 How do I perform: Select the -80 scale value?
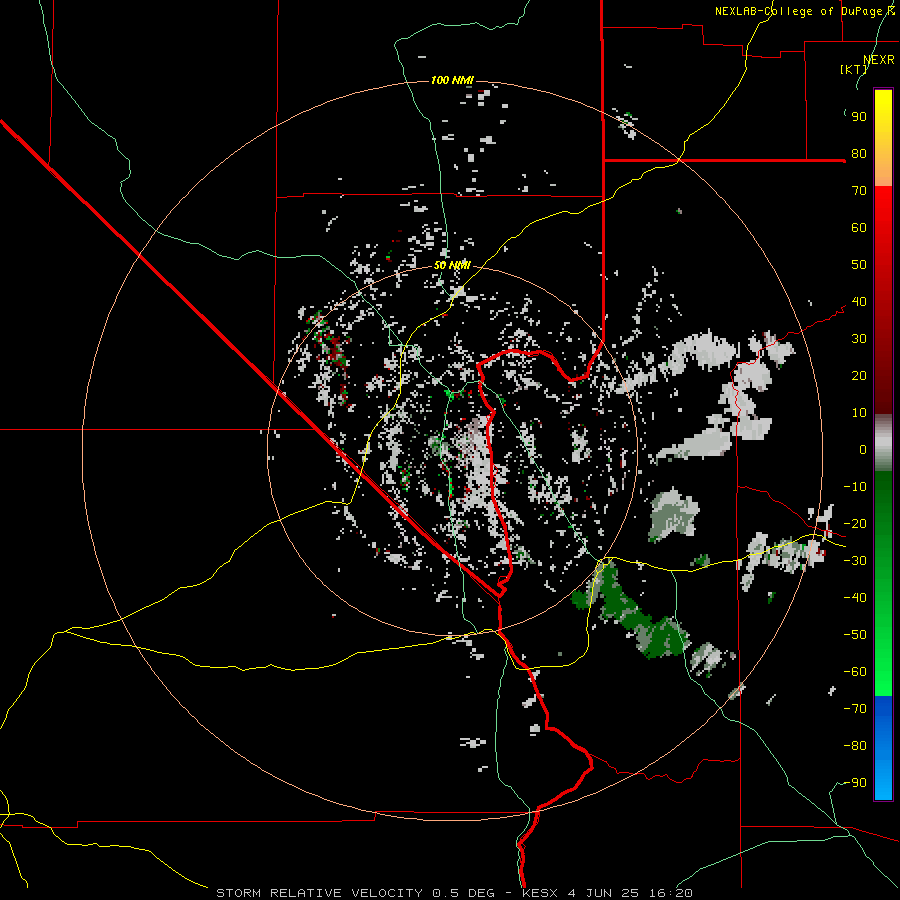pos(855,746)
